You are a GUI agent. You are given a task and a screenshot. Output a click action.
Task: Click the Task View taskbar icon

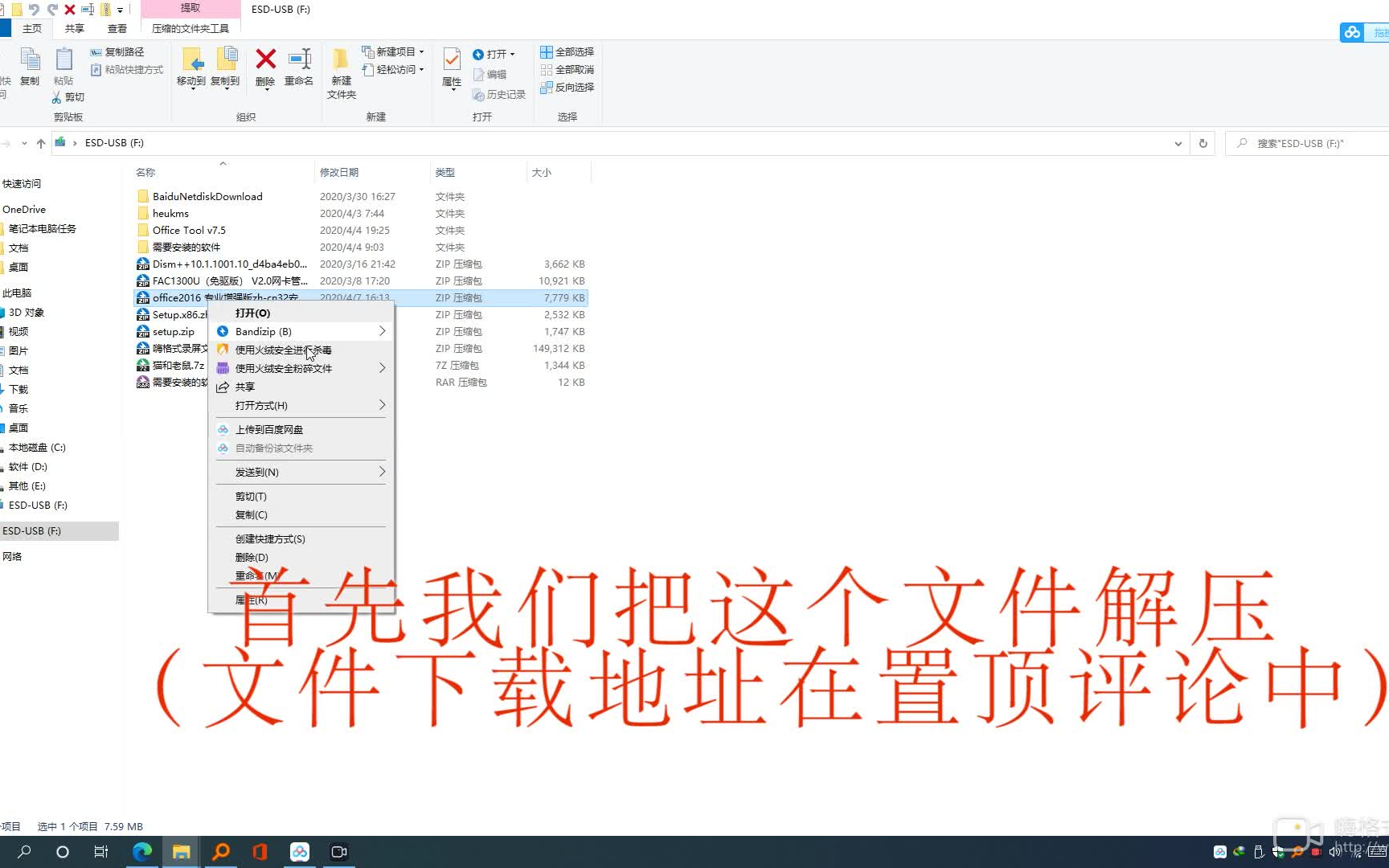pyautogui.click(x=101, y=852)
